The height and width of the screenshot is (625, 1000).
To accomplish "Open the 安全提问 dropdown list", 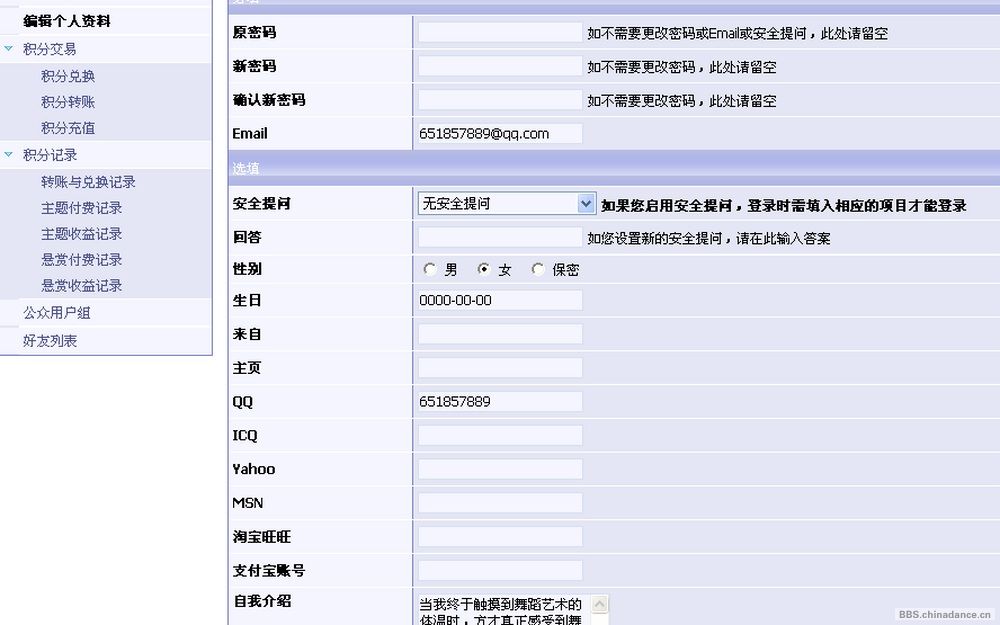I will pos(586,203).
